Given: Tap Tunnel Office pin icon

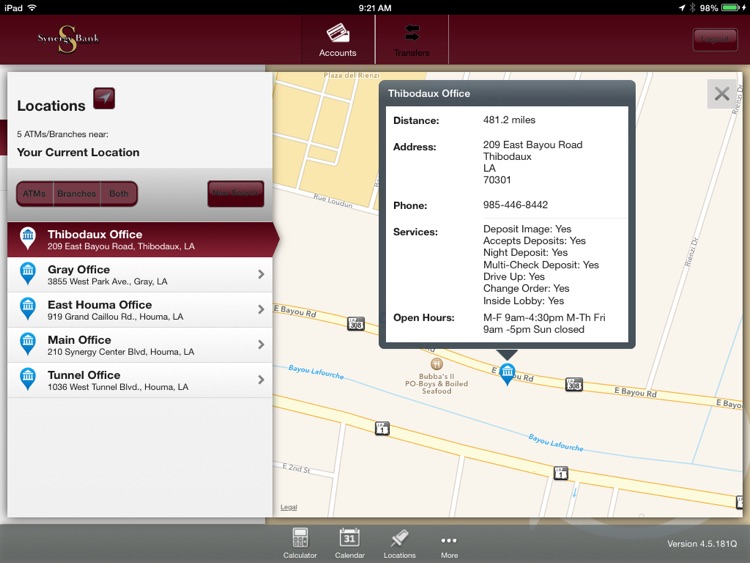Looking at the screenshot, I should 28,379.
